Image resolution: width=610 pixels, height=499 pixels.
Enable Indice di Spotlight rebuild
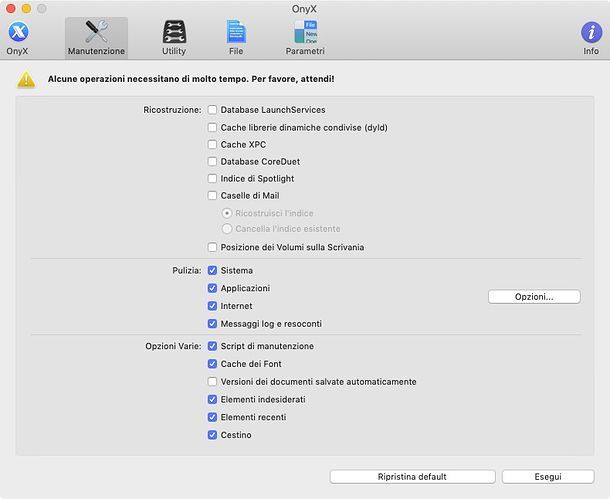coord(212,179)
